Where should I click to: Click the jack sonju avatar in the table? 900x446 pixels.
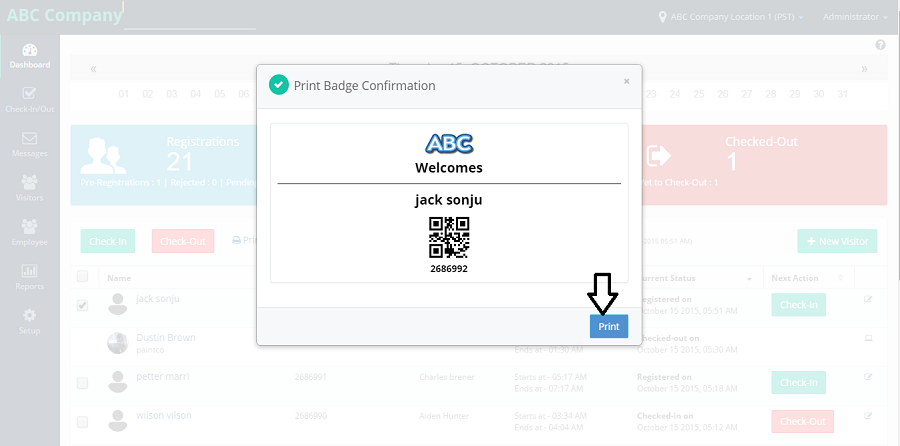point(118,304)
